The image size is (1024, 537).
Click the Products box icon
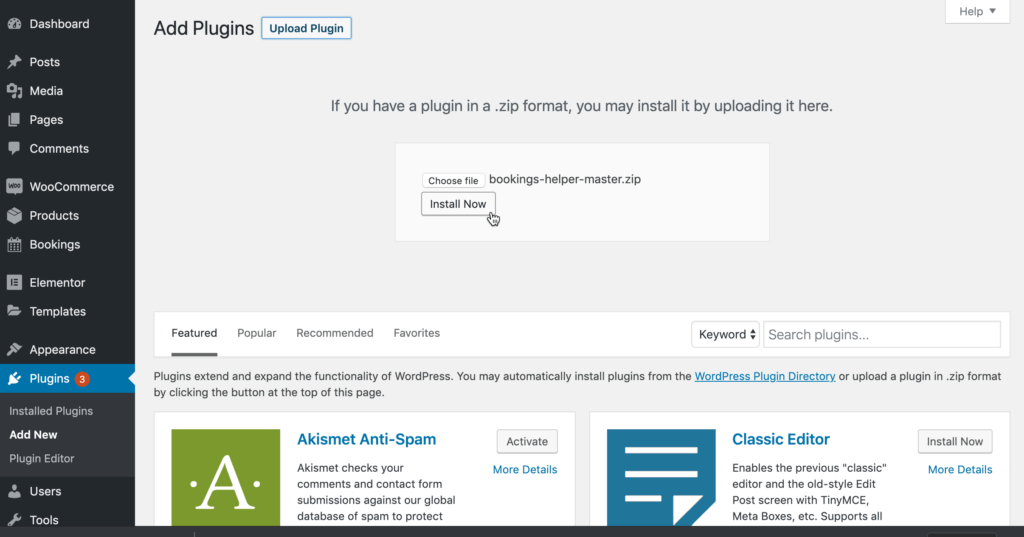click(x=14, y=216)
